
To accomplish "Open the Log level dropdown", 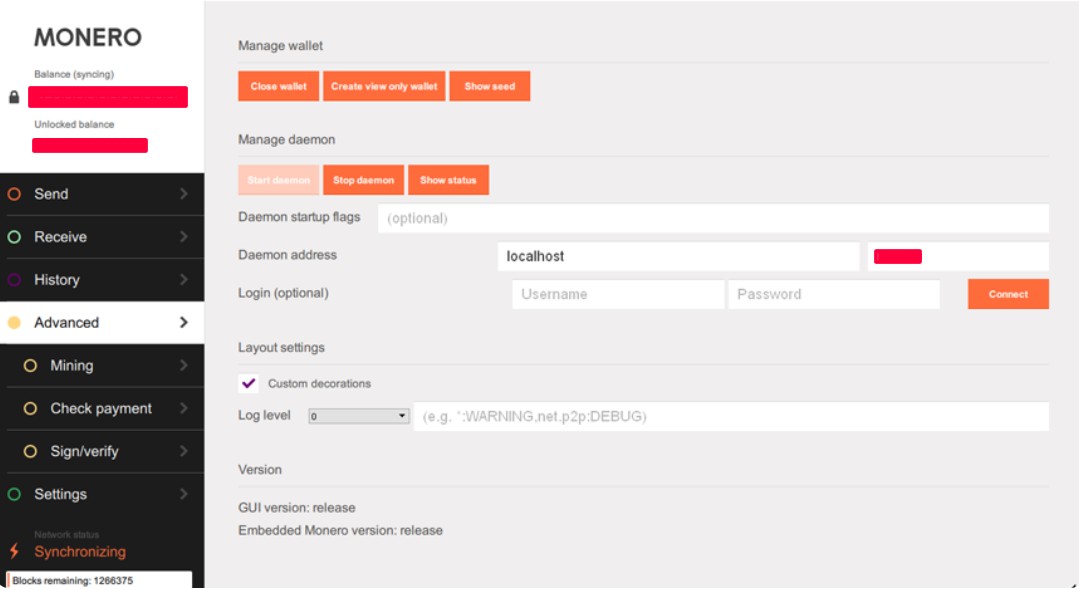I will (x=359, y=416).
